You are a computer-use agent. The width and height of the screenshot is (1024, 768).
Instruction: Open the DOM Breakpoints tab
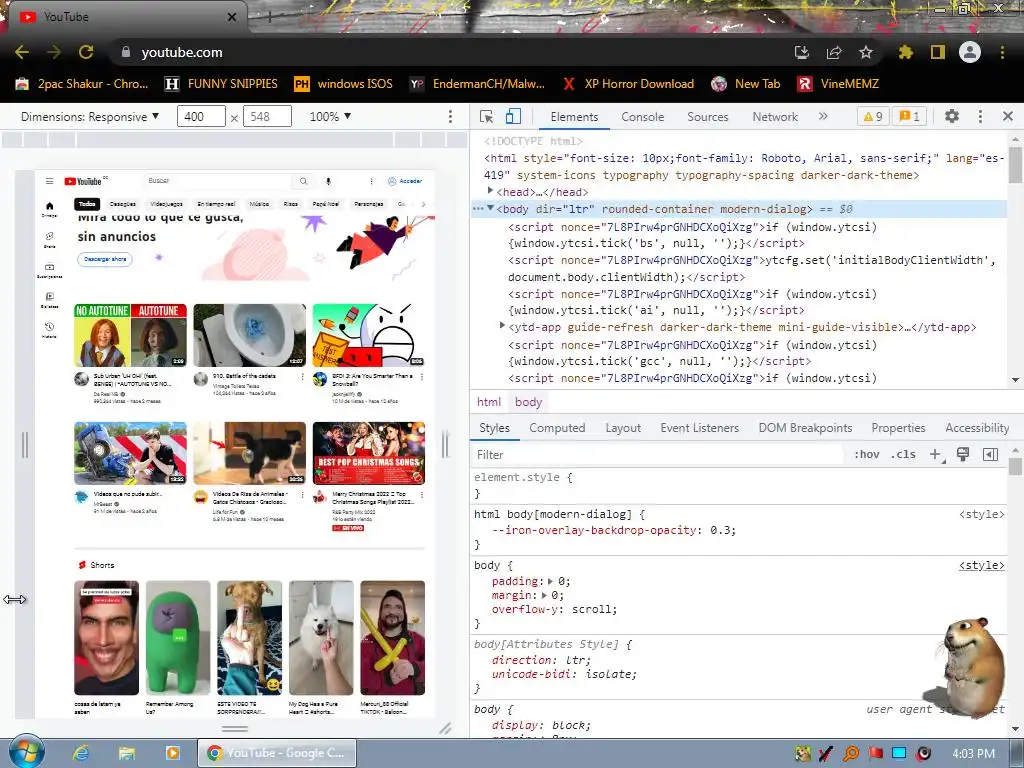pyautogui.click(x=805, y=428)
